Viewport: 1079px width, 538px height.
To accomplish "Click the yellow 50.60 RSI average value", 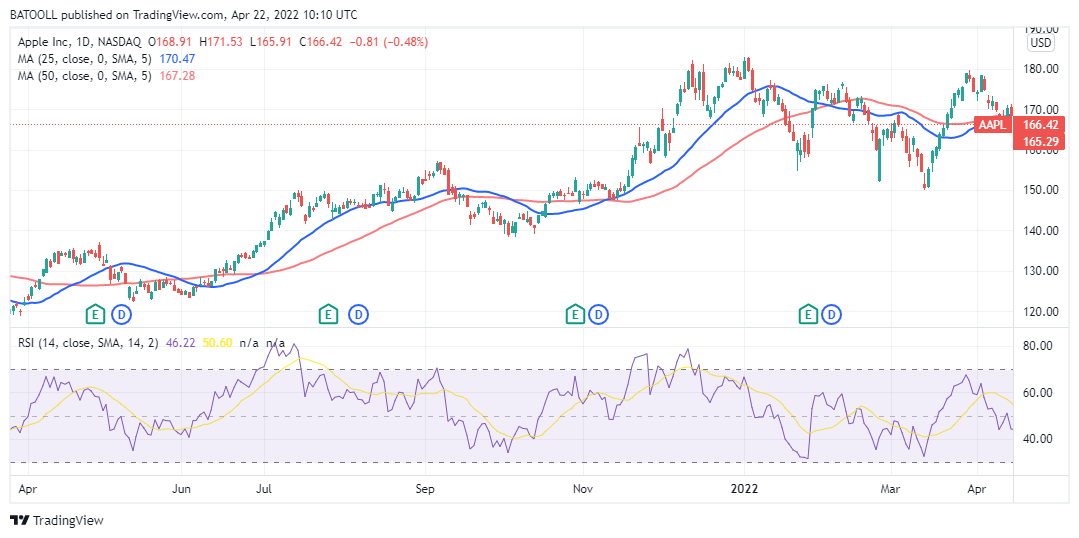I will pos(217,341).
